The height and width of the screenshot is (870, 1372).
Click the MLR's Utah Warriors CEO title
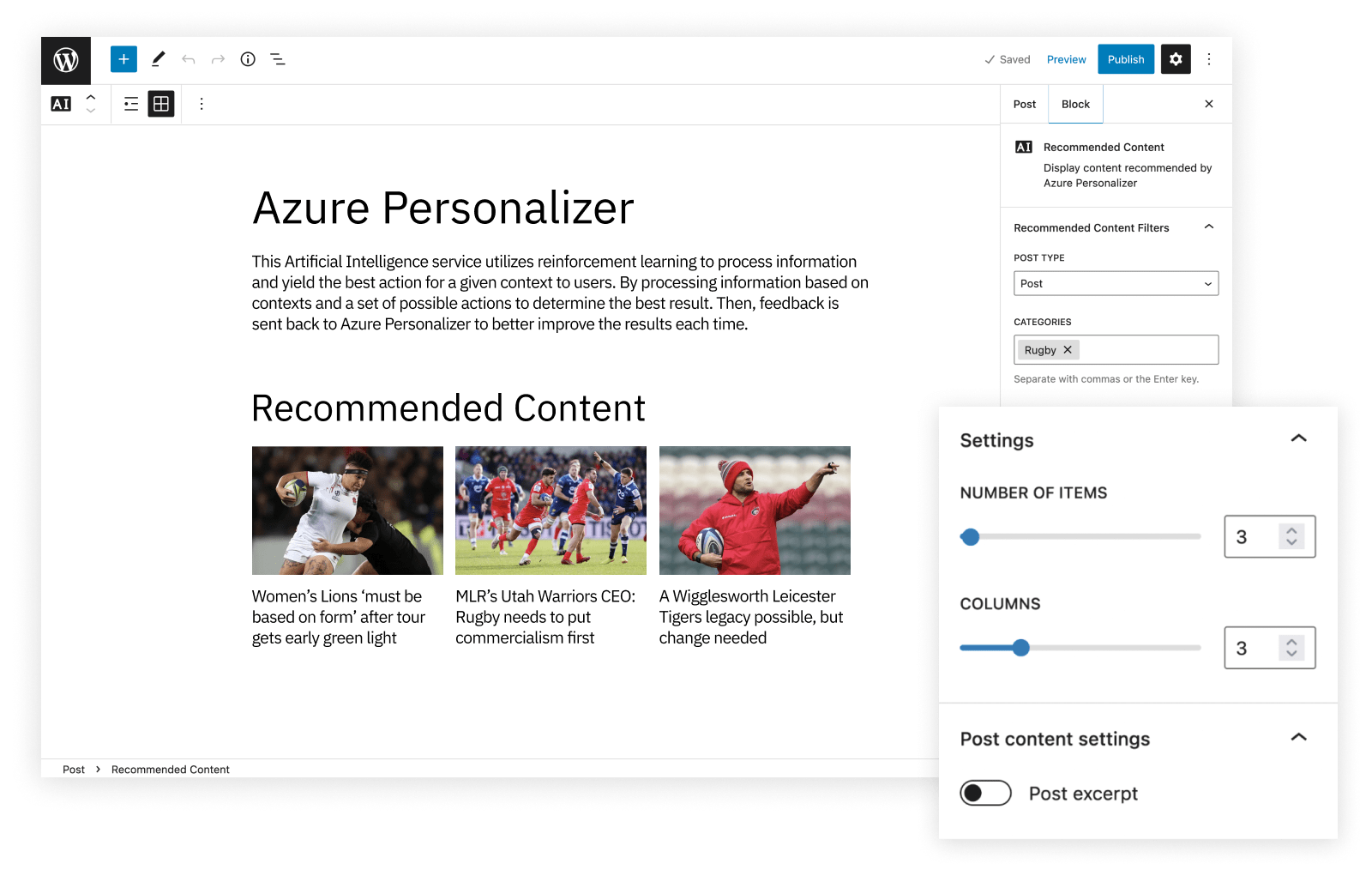pyautogui.click(x=545, y=617)
